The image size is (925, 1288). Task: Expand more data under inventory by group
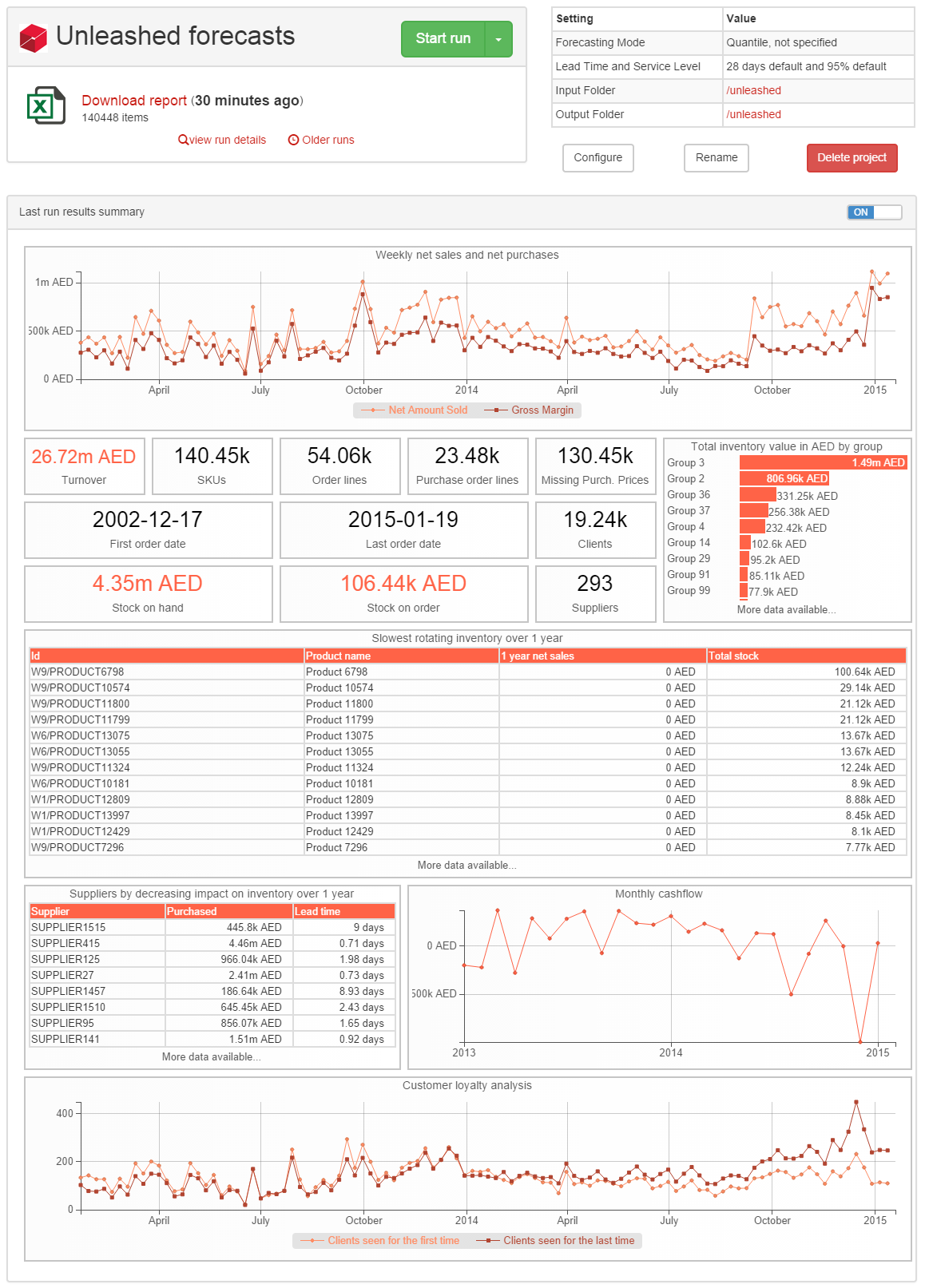pos(786,610)
